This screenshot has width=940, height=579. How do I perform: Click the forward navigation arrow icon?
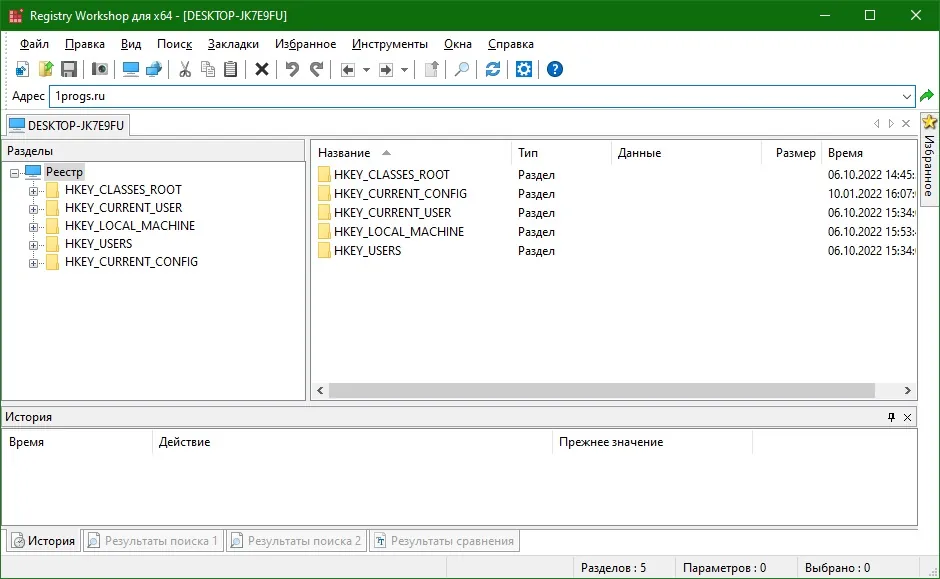click(386, 70)
